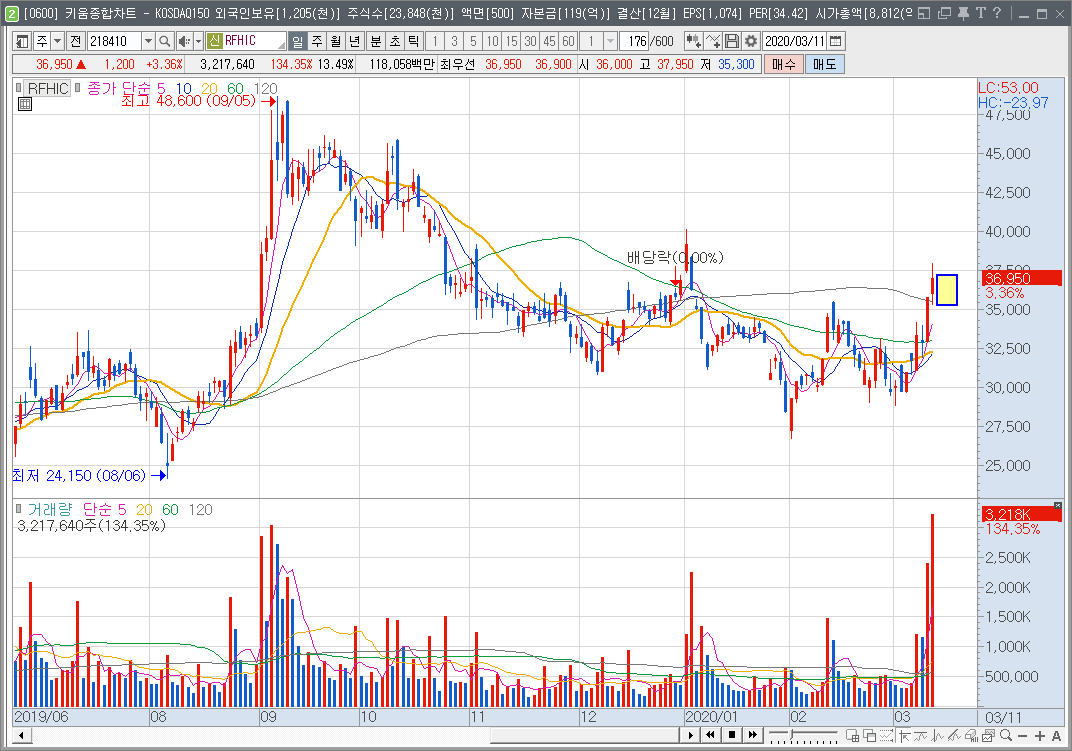Open the market type dropdown arrow next to 주
This screenshot has height=751, width=1072.
[57, 42]
